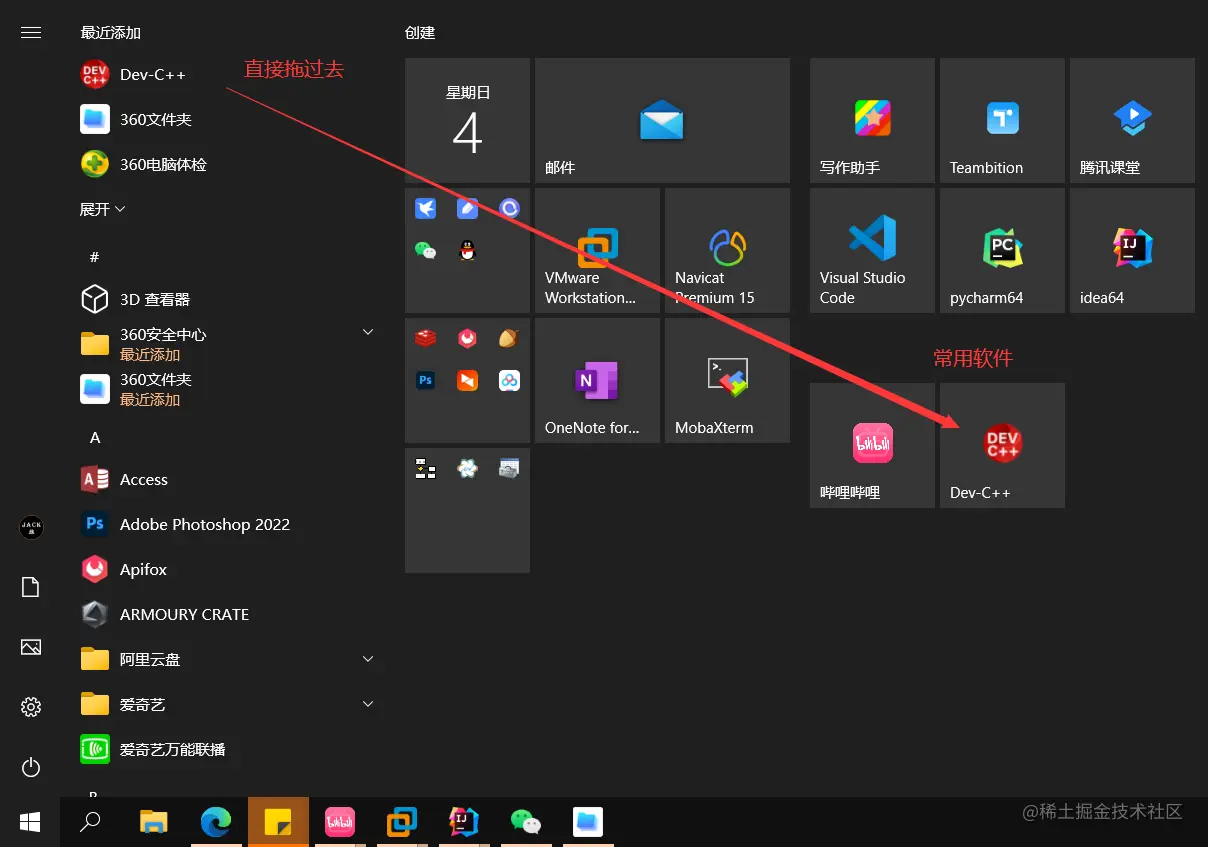The width and height of the screenshot is (1208, 847).
Task: Open the taskbar 哔哩哔哩 icon
Action: (x=340, y=822)
